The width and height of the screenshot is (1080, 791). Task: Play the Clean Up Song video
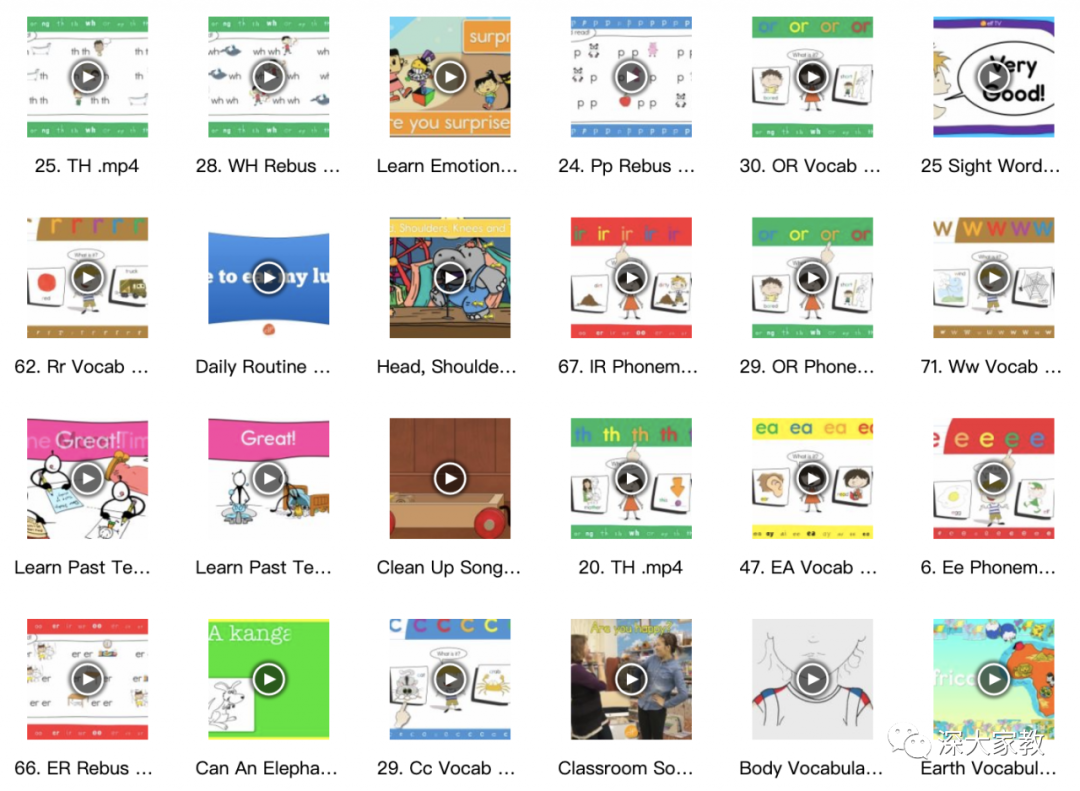point(450,478)
